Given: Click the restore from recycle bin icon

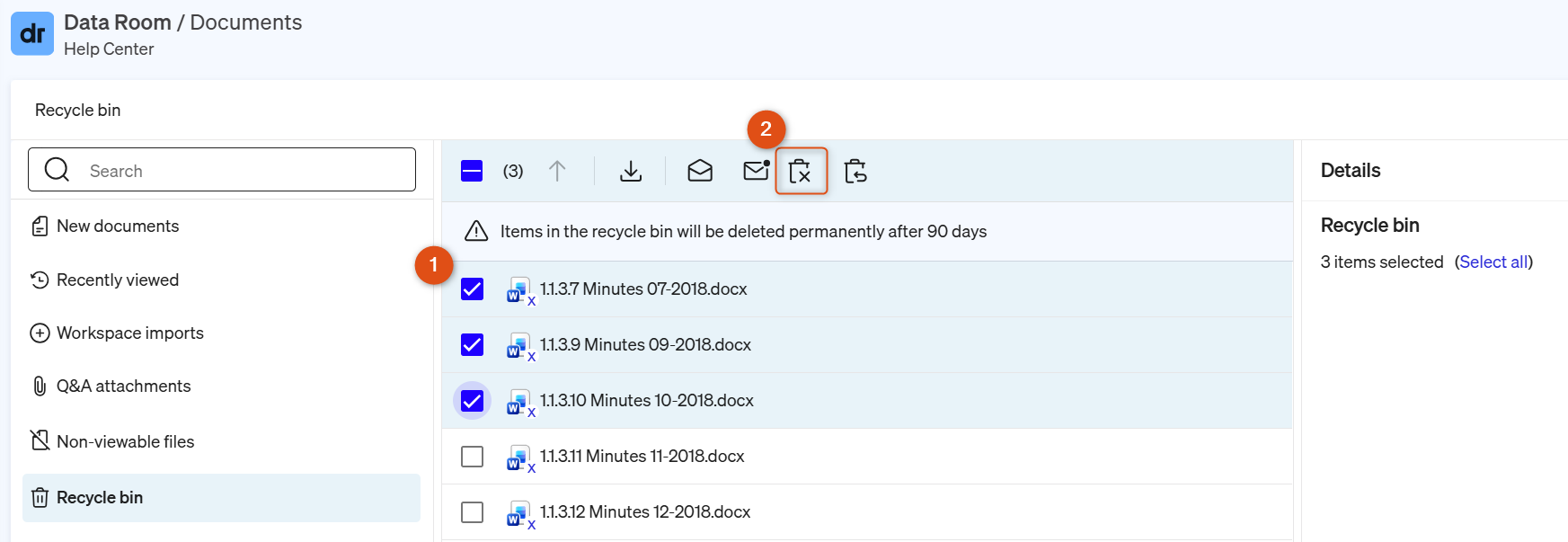Looking at the screenshot, I should 855,171.
